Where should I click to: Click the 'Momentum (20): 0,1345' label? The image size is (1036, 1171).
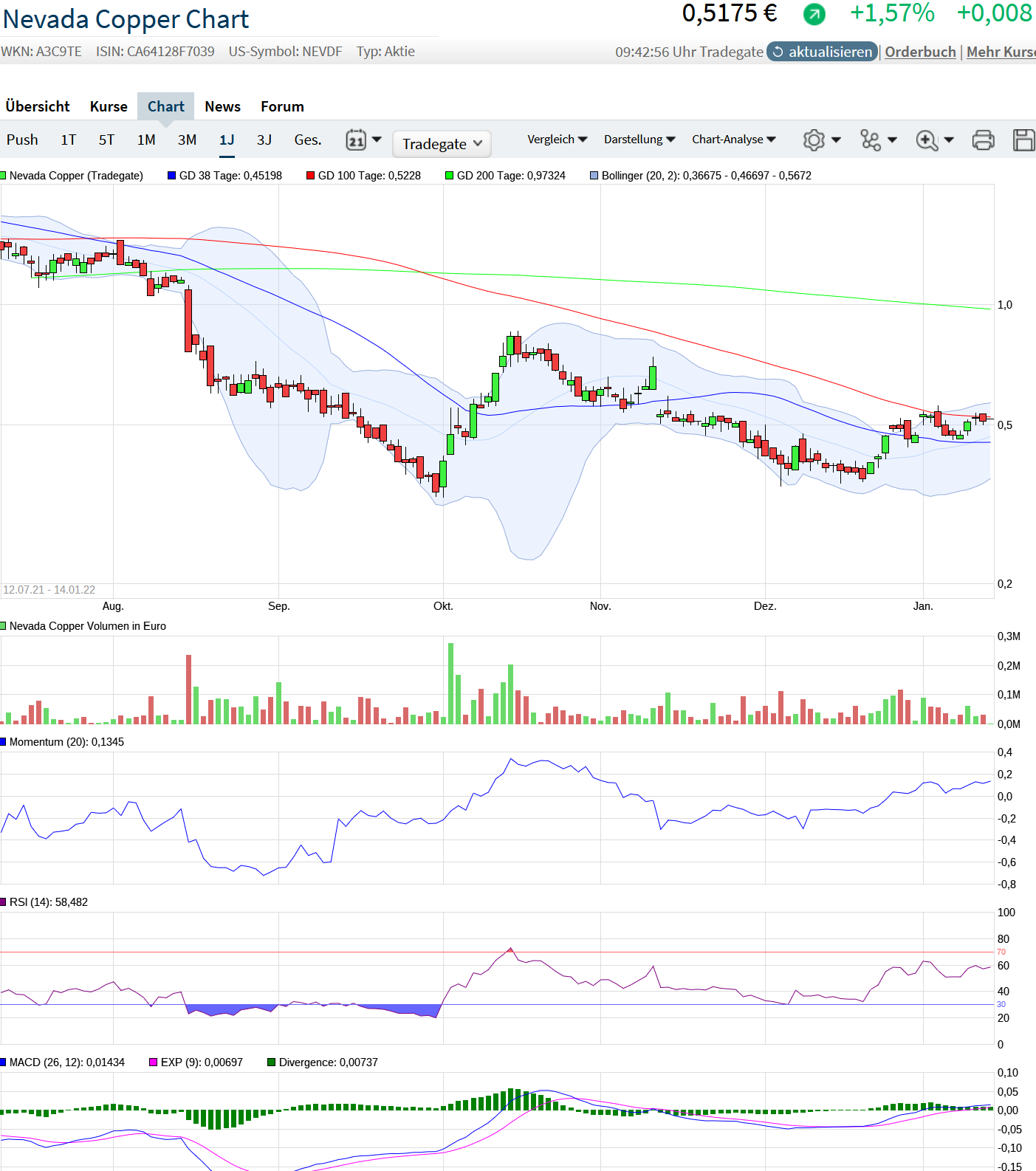point(66,742)
